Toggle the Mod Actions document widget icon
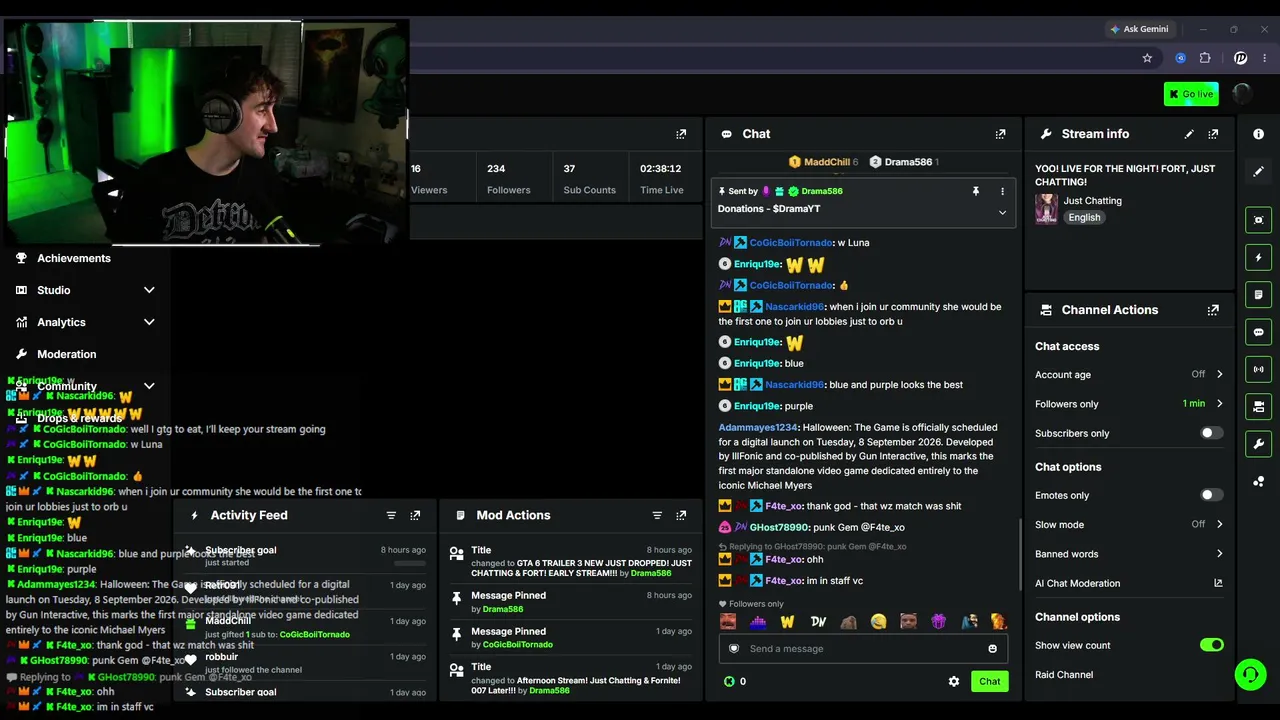1280x720 pixels. (x=1258, y=295)
